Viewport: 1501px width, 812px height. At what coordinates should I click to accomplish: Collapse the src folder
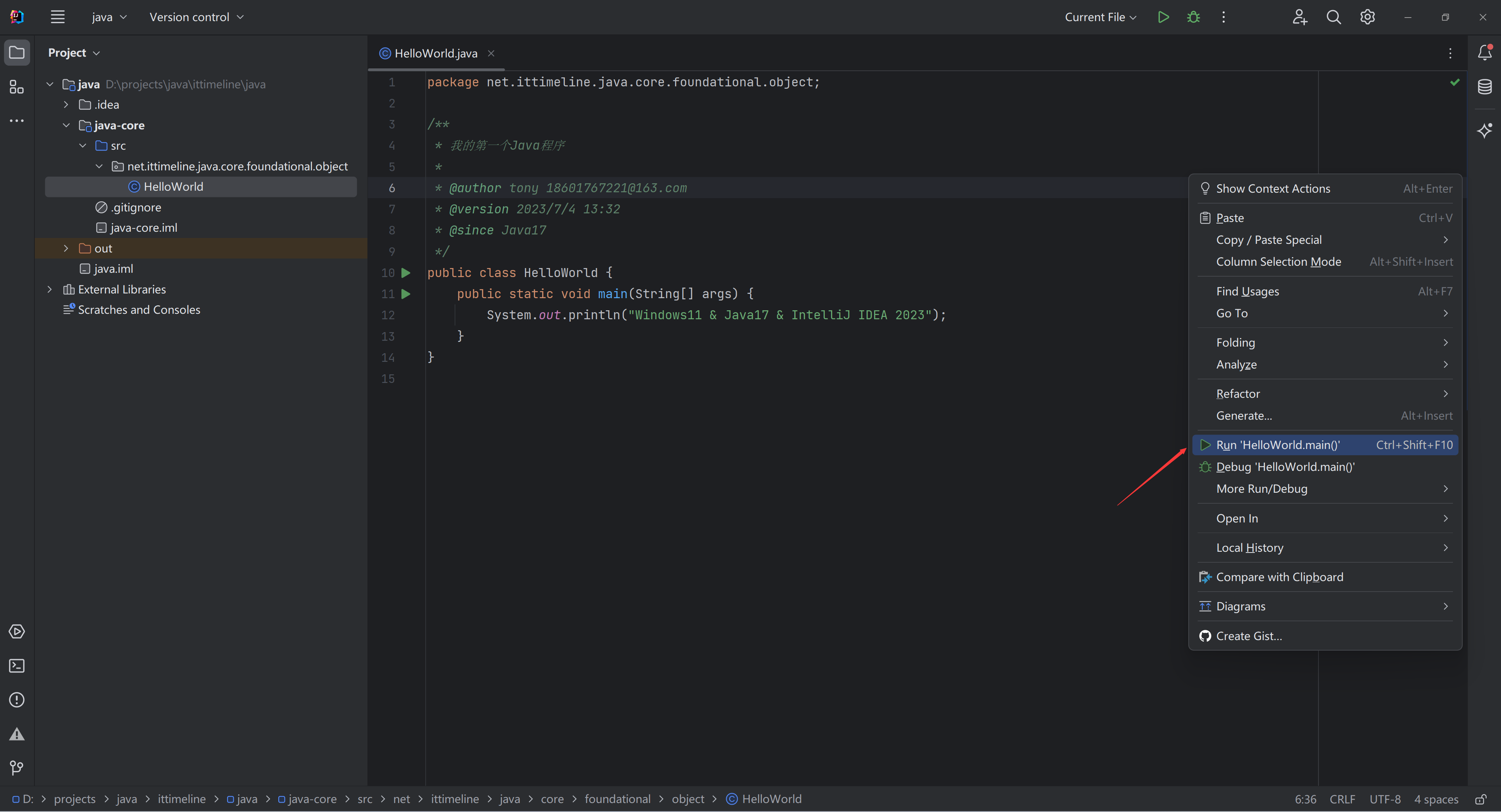[x=83, y=146]
